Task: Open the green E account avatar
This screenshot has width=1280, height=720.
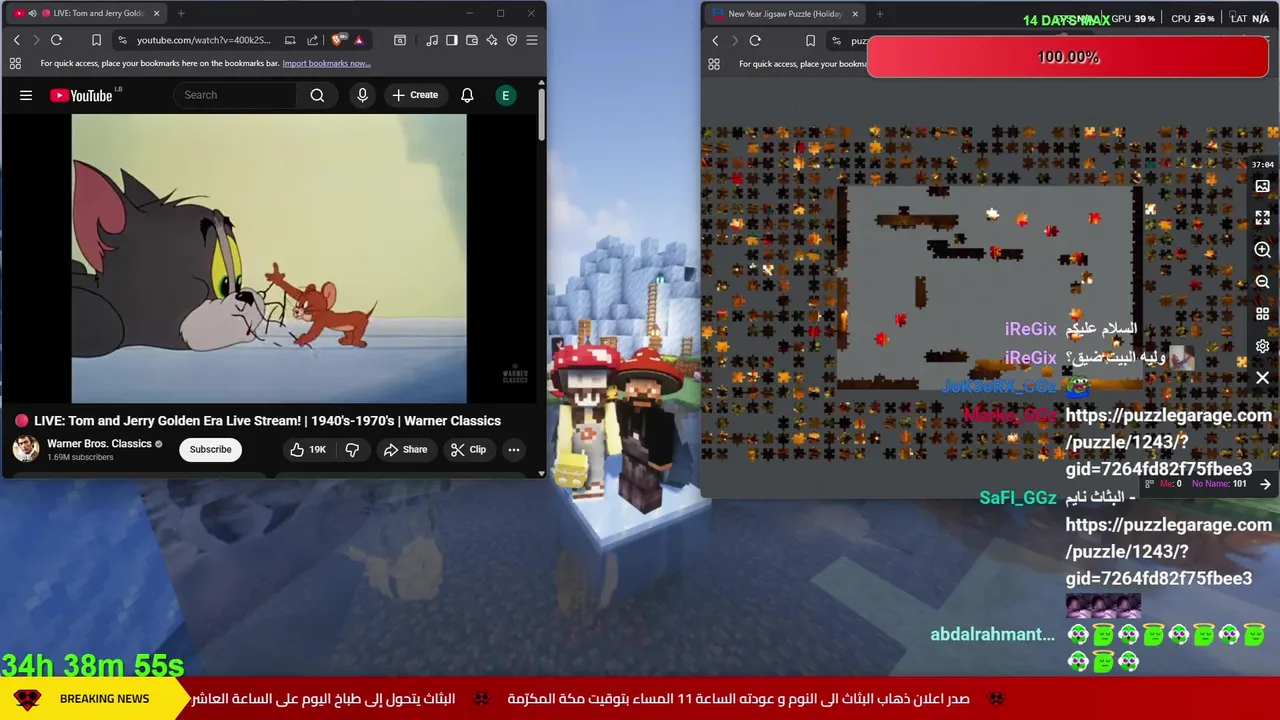Action: pos(505,95)
